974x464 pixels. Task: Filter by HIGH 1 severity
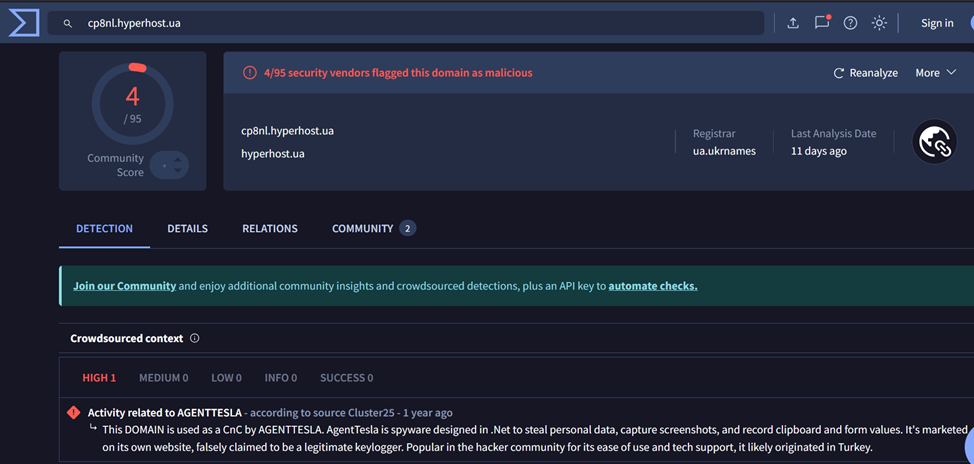tap(99, 378)
